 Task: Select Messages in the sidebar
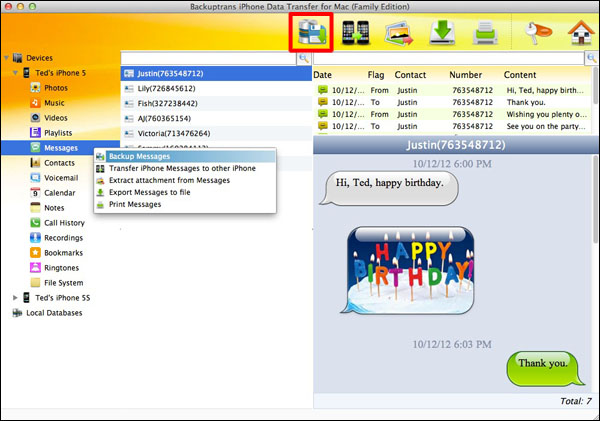click(x=60, y=148)
